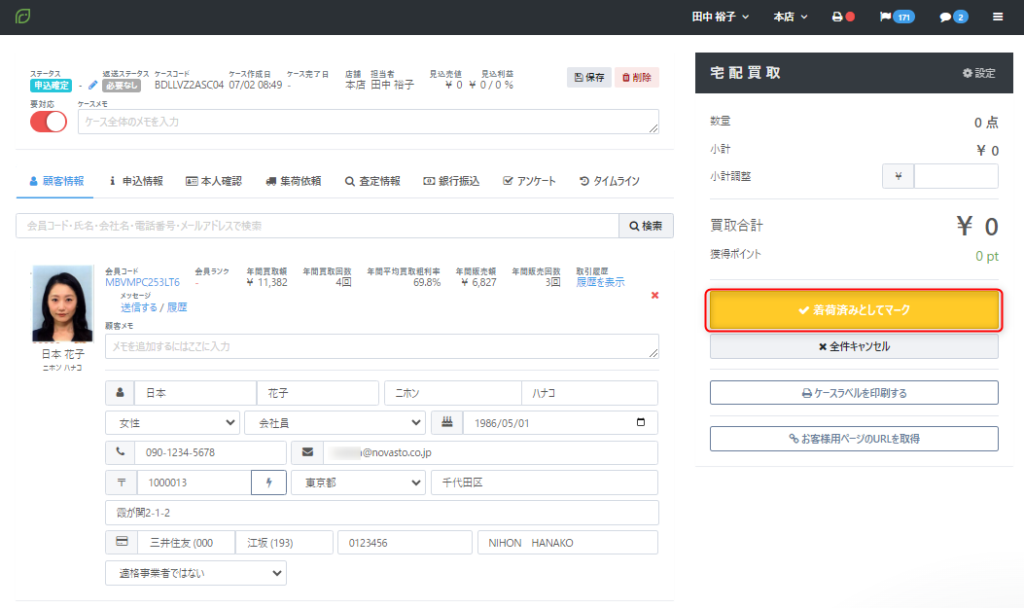Toggle the 要対応 switch
The height and width of the screenshot is (608, 1024).
(48, 121)
